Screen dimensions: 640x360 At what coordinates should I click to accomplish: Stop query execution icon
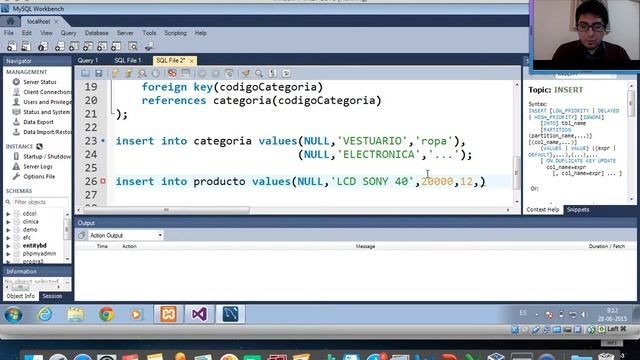[156, 73]
